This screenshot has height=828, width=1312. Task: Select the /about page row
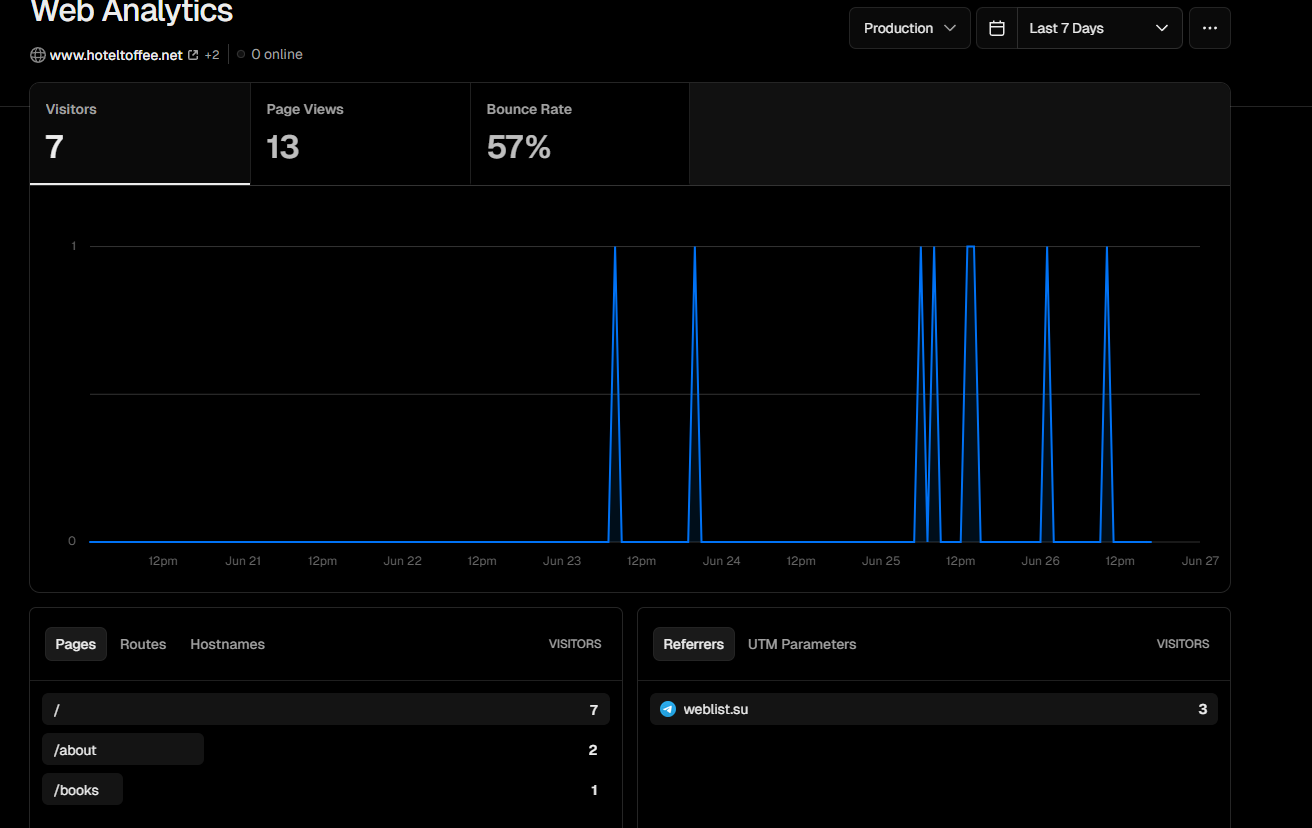coord(326,749)
